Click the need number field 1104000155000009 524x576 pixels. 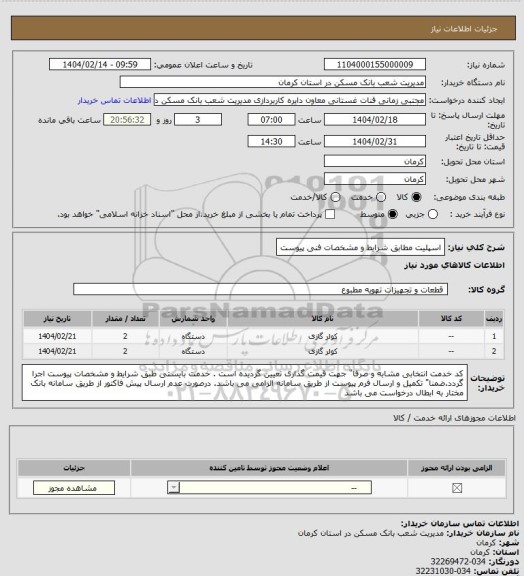pyautogui.click(x=375, y=64)
